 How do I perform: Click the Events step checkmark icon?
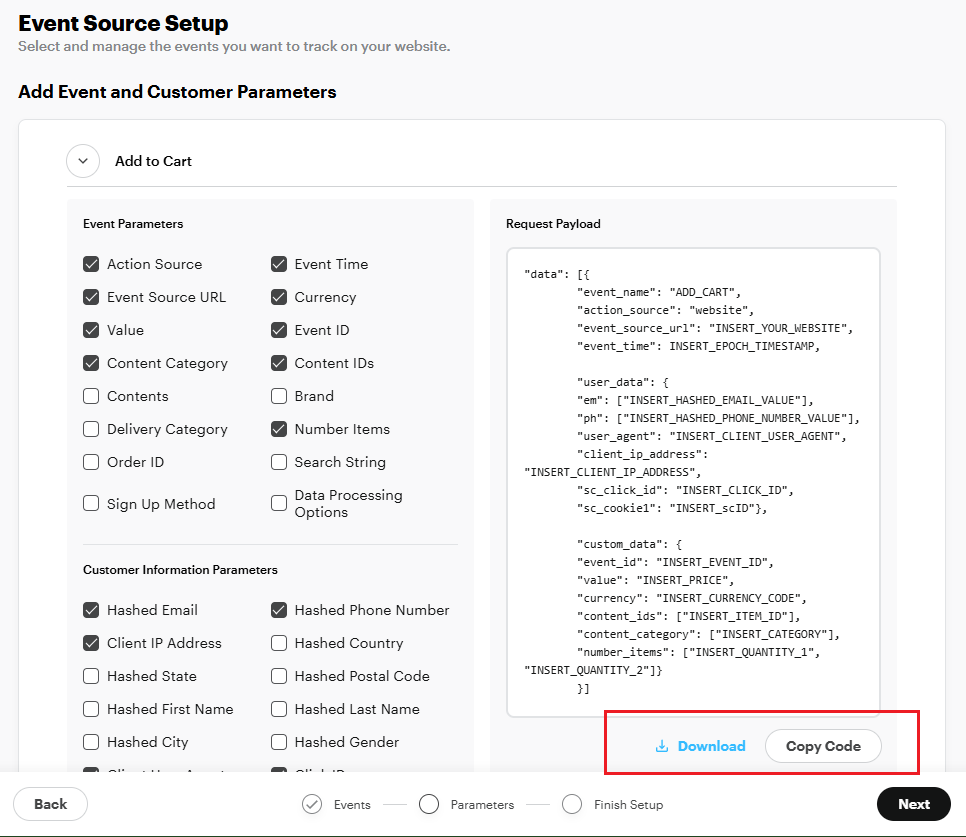pyautogui.click(x=312, y=804)
